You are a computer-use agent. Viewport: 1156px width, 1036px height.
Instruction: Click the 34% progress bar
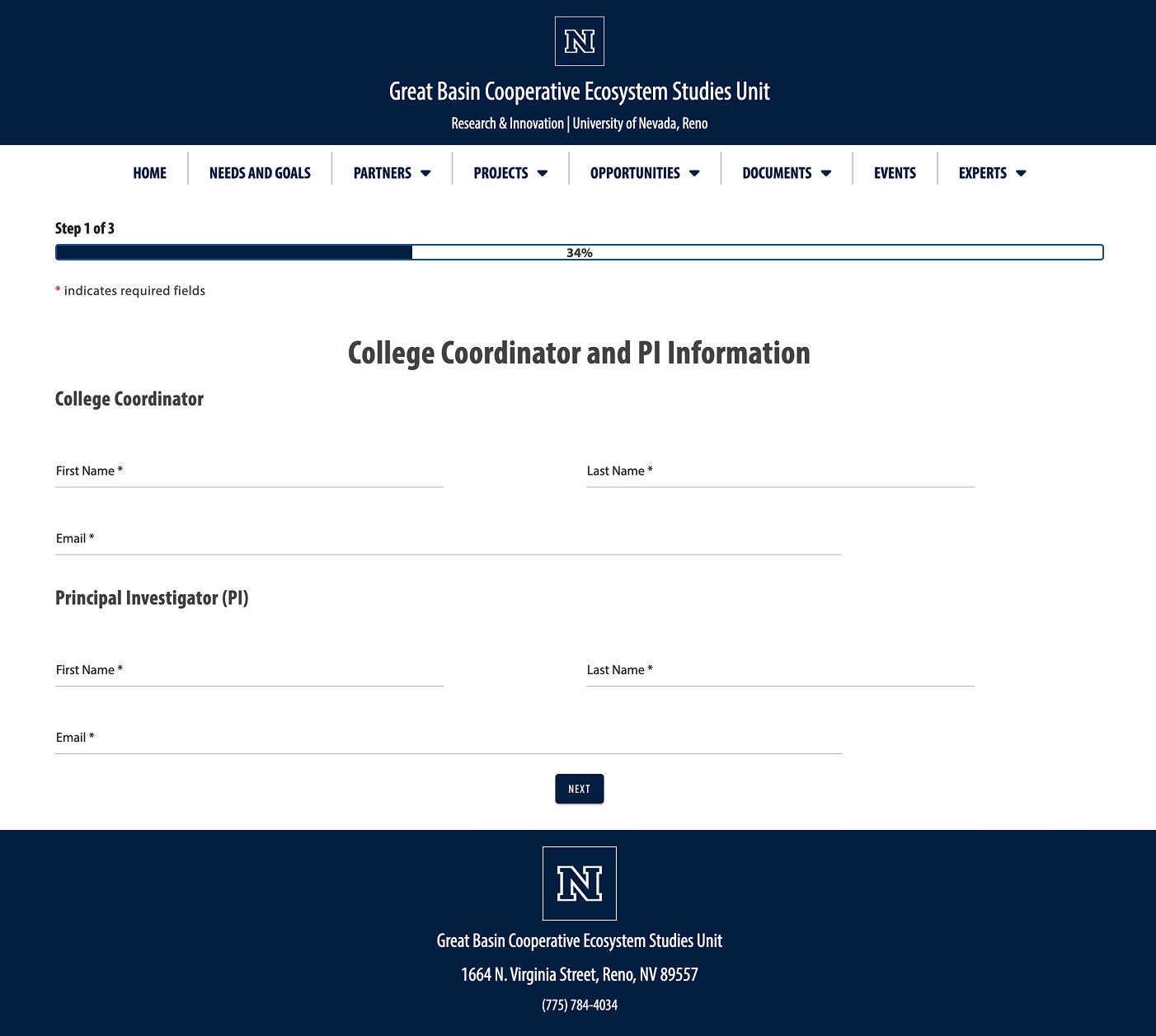[579, 252]
